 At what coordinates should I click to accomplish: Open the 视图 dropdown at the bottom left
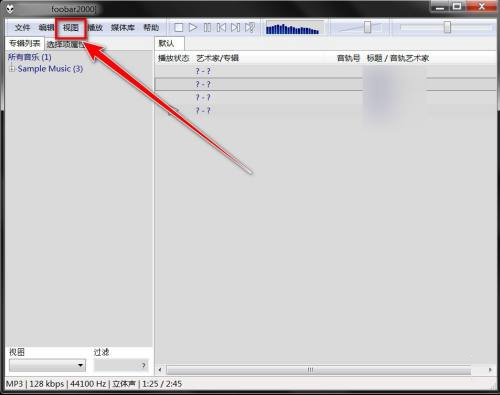pos(47,365)
